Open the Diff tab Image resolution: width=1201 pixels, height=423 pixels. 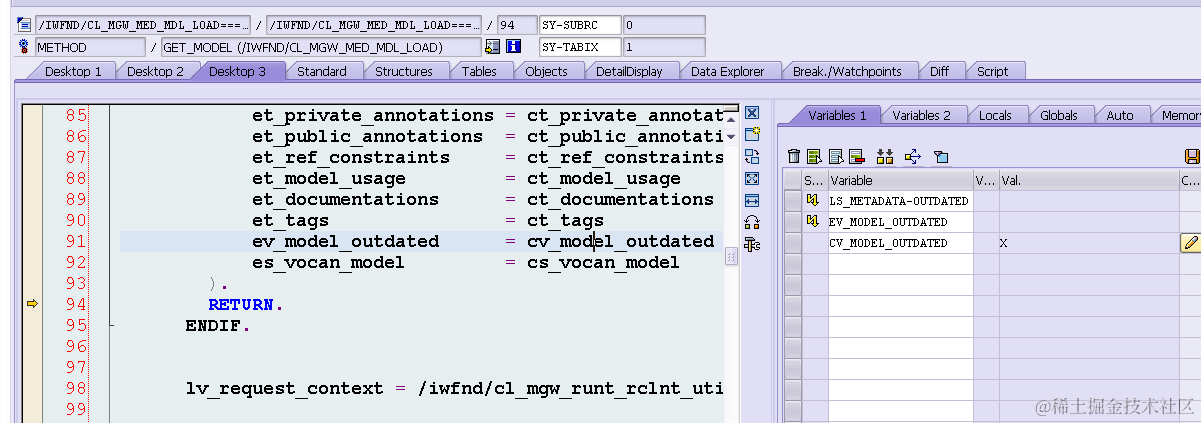[939, 71]
